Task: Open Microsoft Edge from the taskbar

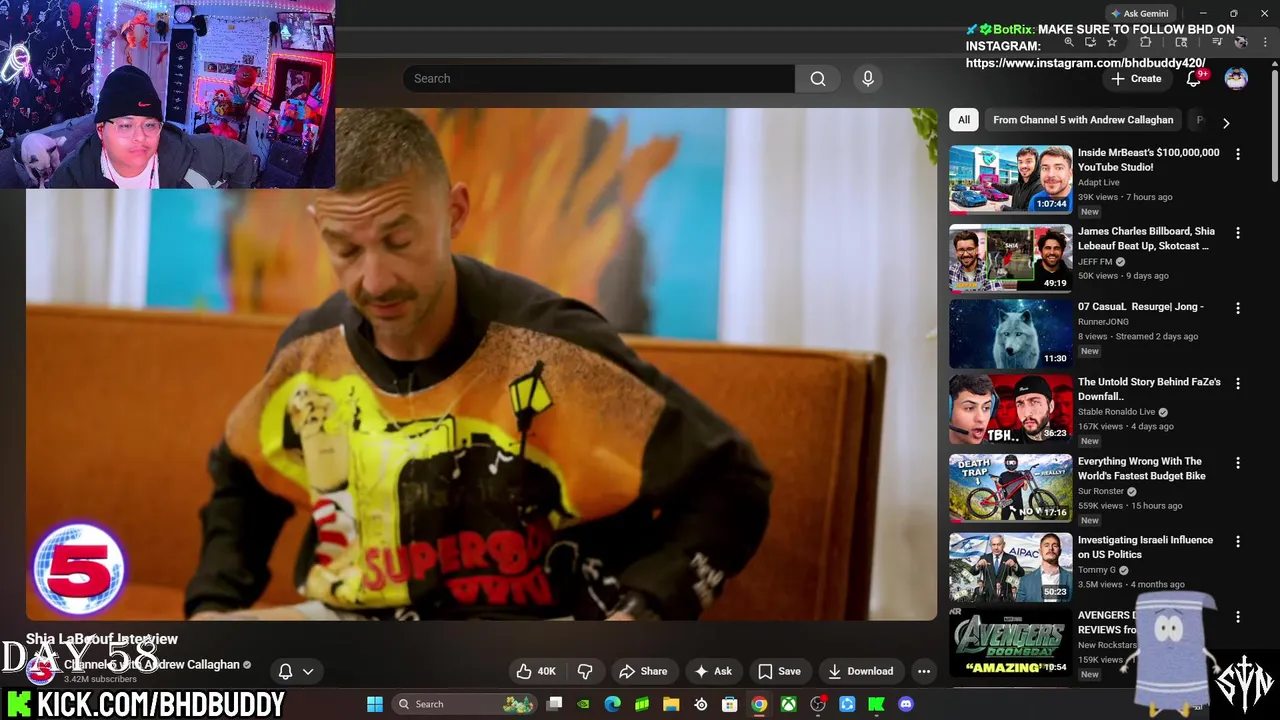Action: pos(613,704)
